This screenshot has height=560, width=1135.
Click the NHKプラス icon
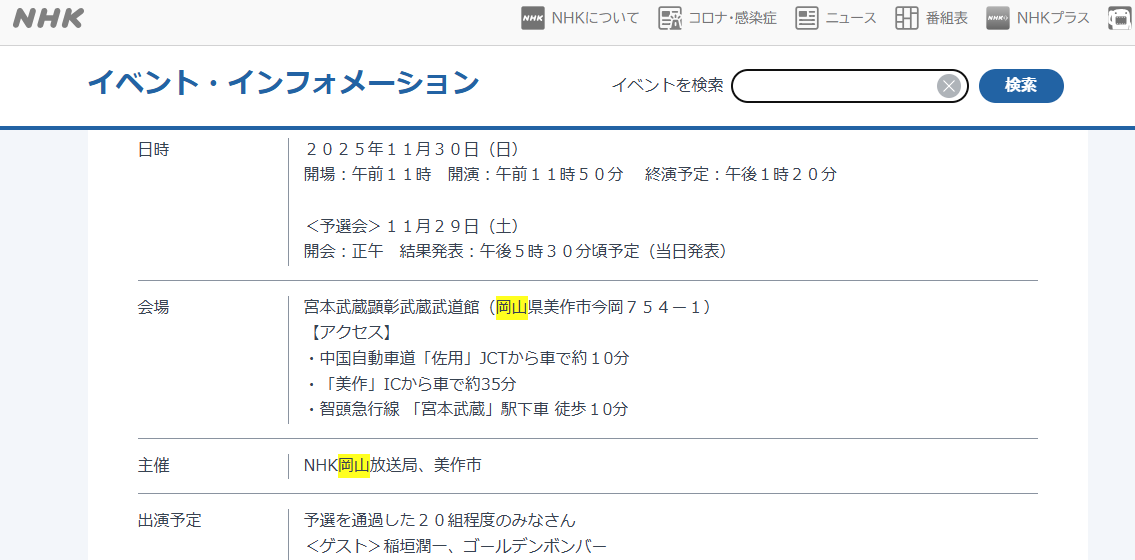tap(997, 18)
